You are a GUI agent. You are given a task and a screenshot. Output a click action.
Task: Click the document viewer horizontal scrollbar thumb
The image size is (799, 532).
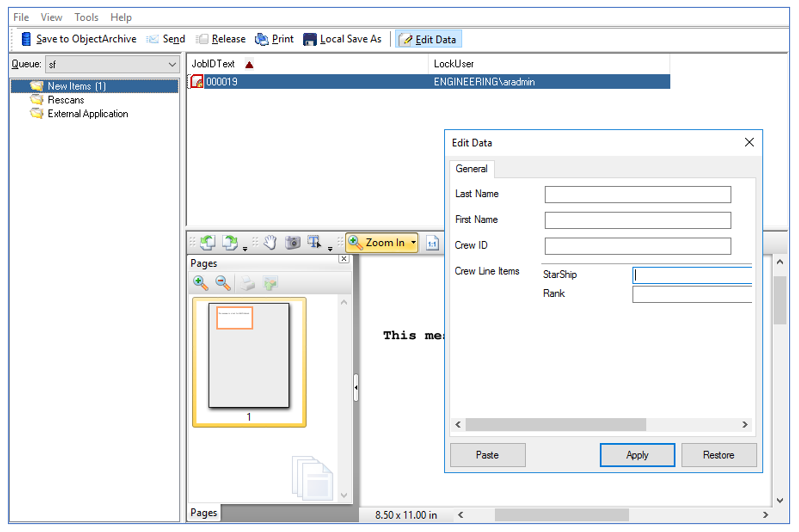pyautogui.click(x=562, y=515)
